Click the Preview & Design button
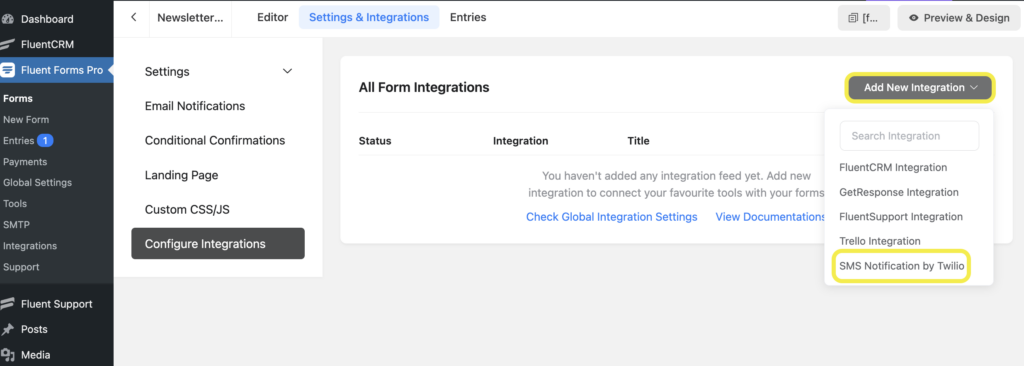The width and height of the screenshot is (1024, 366). coord(959,18)
